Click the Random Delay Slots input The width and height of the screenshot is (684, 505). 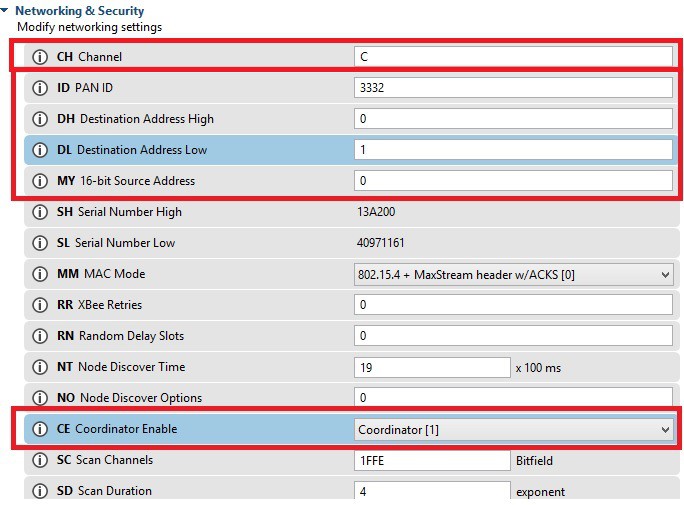[513, 336]
